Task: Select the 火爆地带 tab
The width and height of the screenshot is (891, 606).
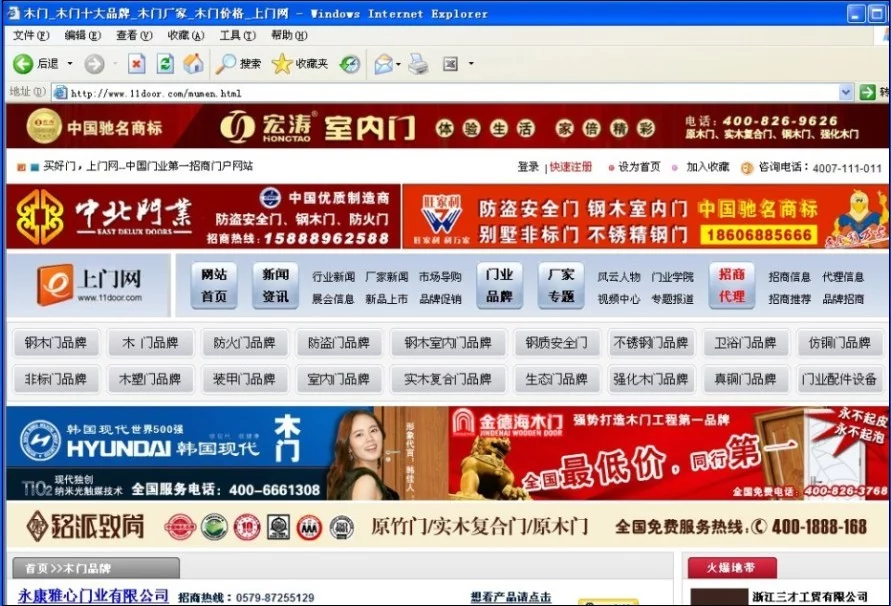Action: coord(732,567)
